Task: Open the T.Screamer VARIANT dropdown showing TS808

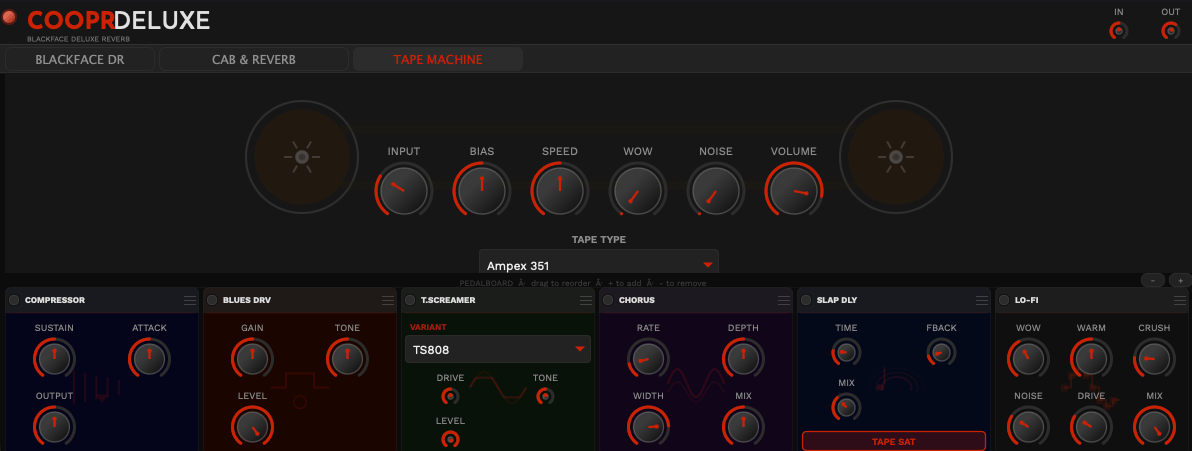Action: tap(498, 349)
